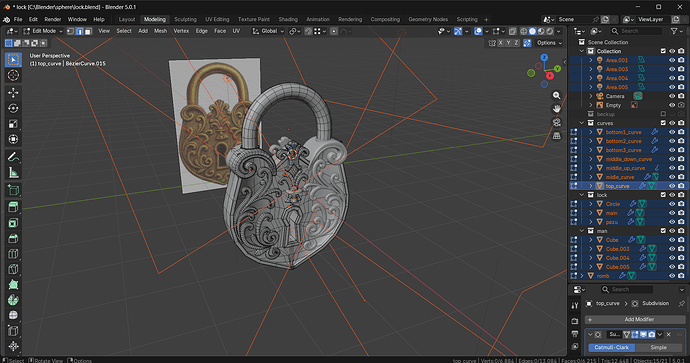
Task: Select the Edge Slide tool
Action: pos(13,331)
